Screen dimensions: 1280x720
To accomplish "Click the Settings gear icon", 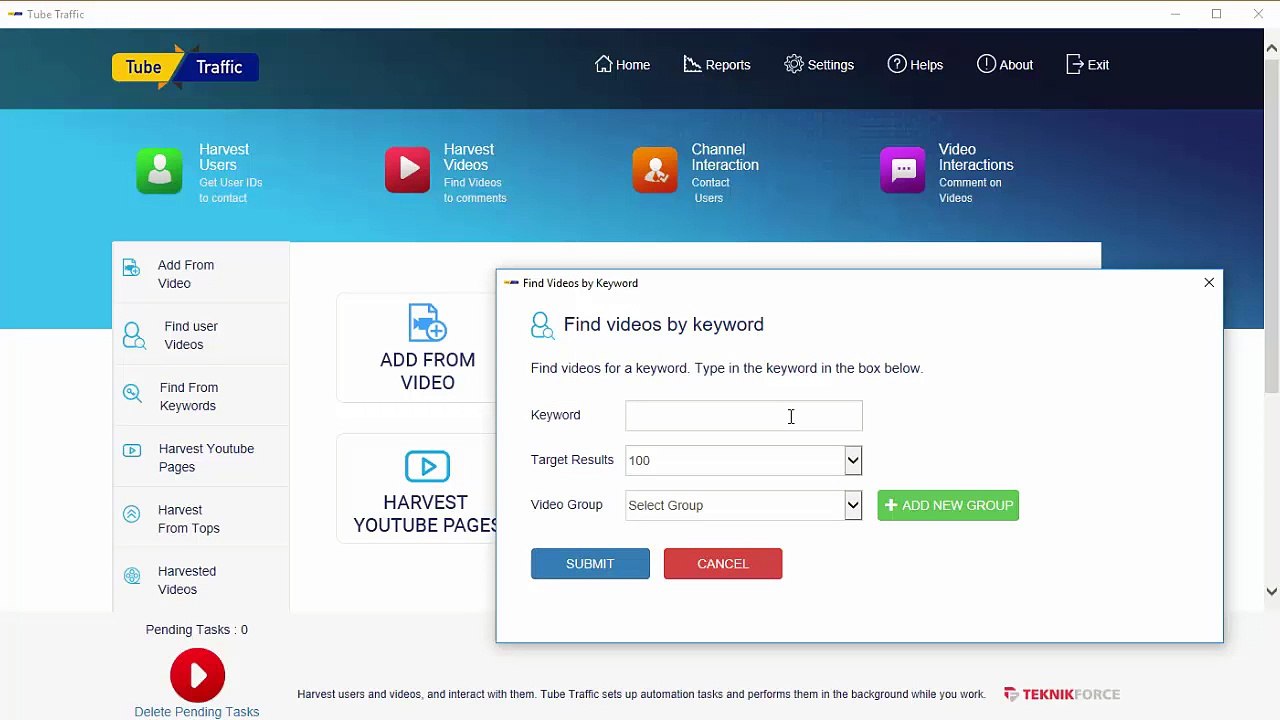I will [x=794, y=64].
